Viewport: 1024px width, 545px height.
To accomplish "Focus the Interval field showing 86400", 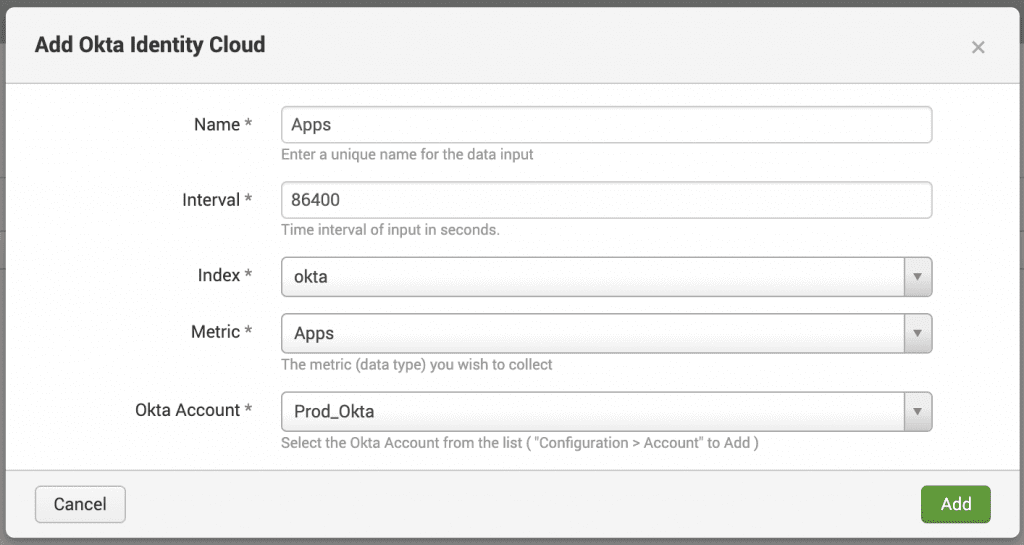I will tap(606, 200).
